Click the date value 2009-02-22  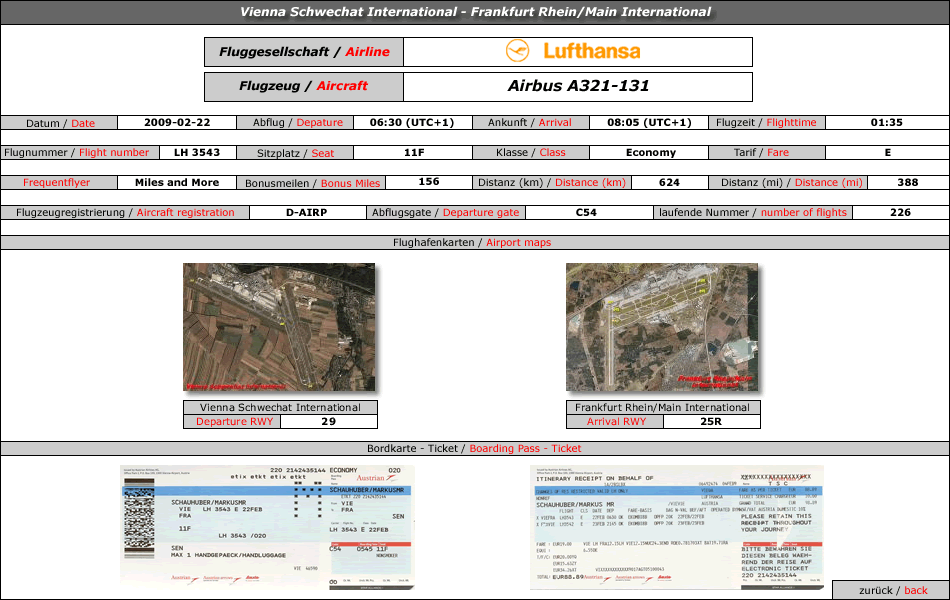[x=177, y=122]
